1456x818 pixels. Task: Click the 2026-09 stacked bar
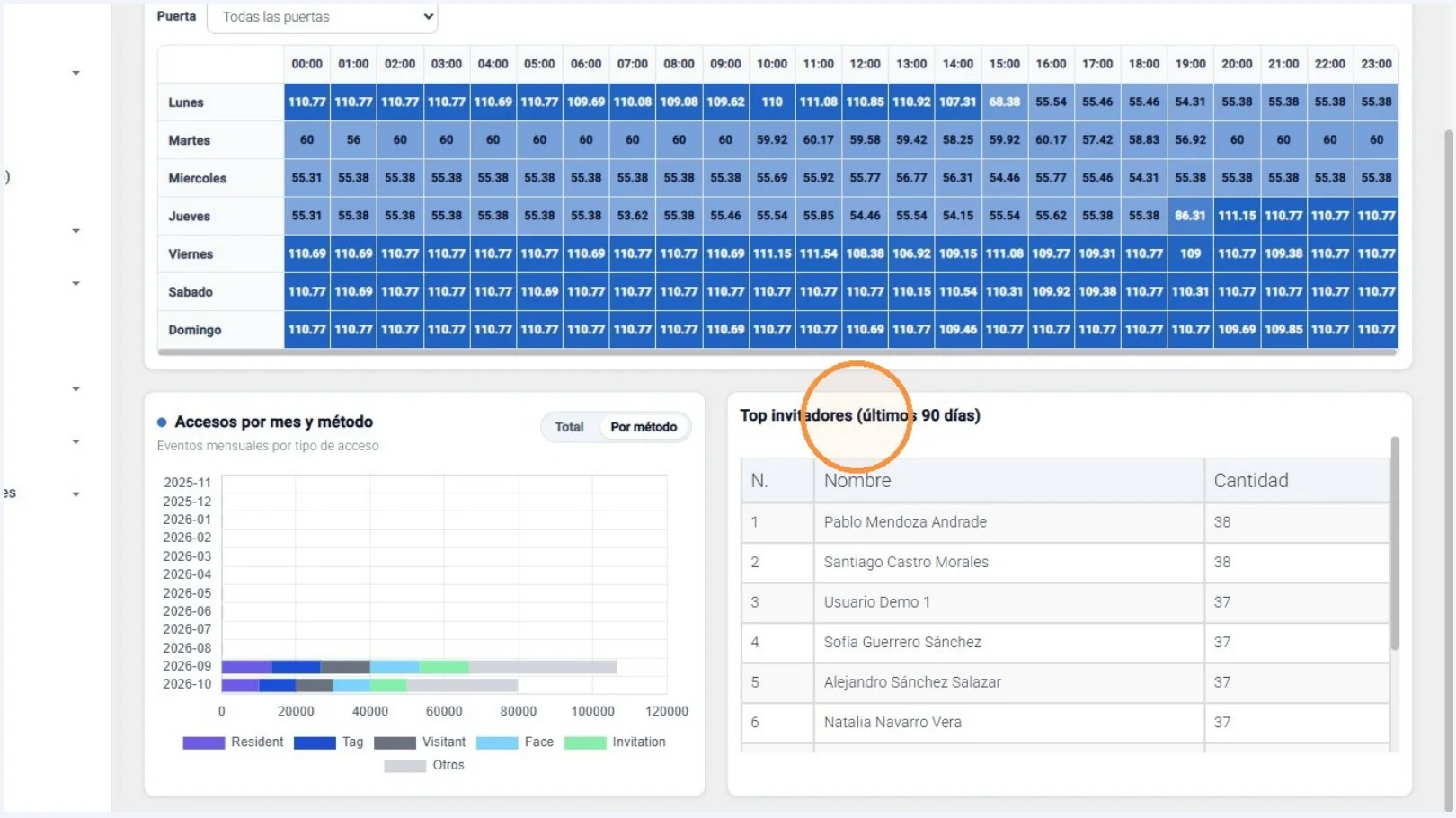[419, 667]
